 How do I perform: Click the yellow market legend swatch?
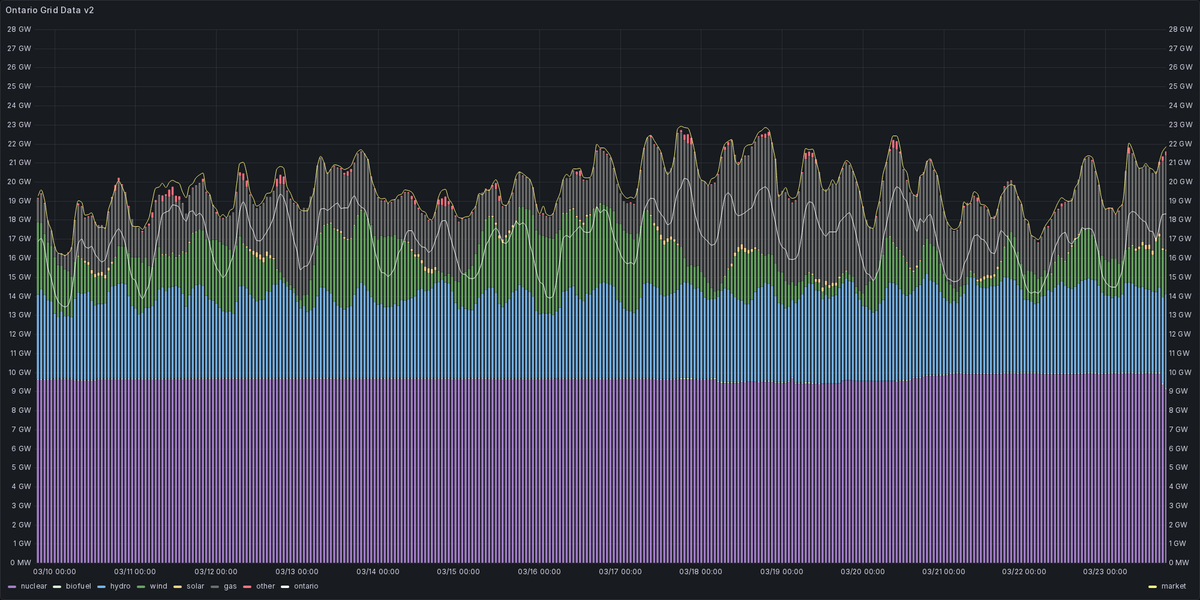(x=1152, y=586)
